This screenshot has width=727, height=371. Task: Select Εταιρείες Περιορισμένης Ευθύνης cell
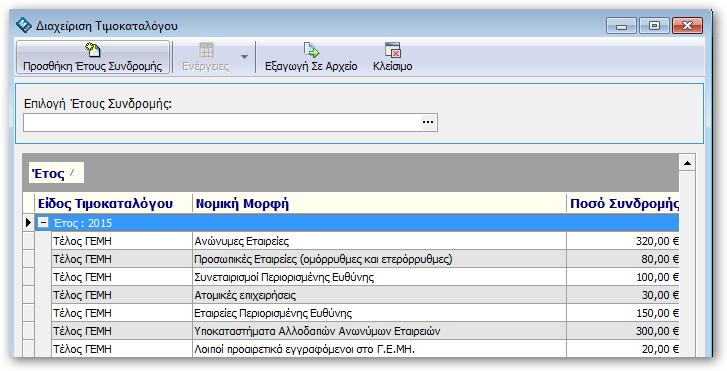379,313
